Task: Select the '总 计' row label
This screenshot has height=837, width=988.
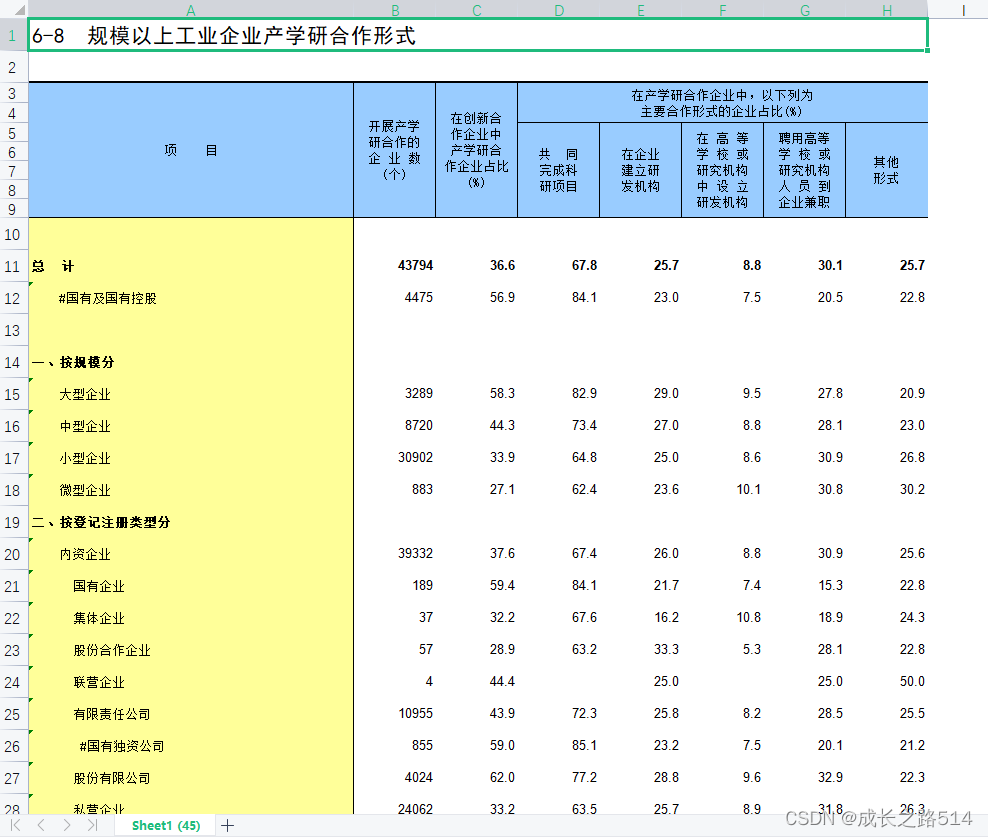Action: pyautogui.click(x=191, y=266)
